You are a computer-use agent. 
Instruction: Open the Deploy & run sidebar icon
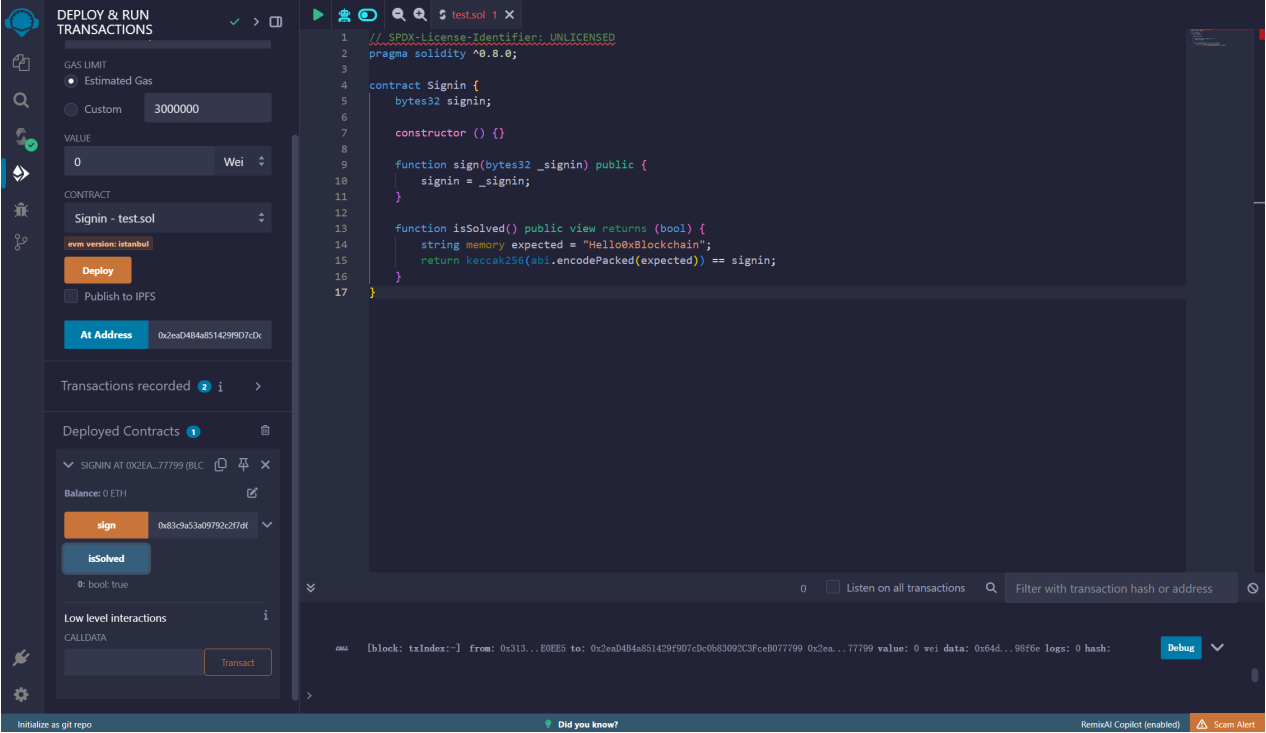[21, 174]
